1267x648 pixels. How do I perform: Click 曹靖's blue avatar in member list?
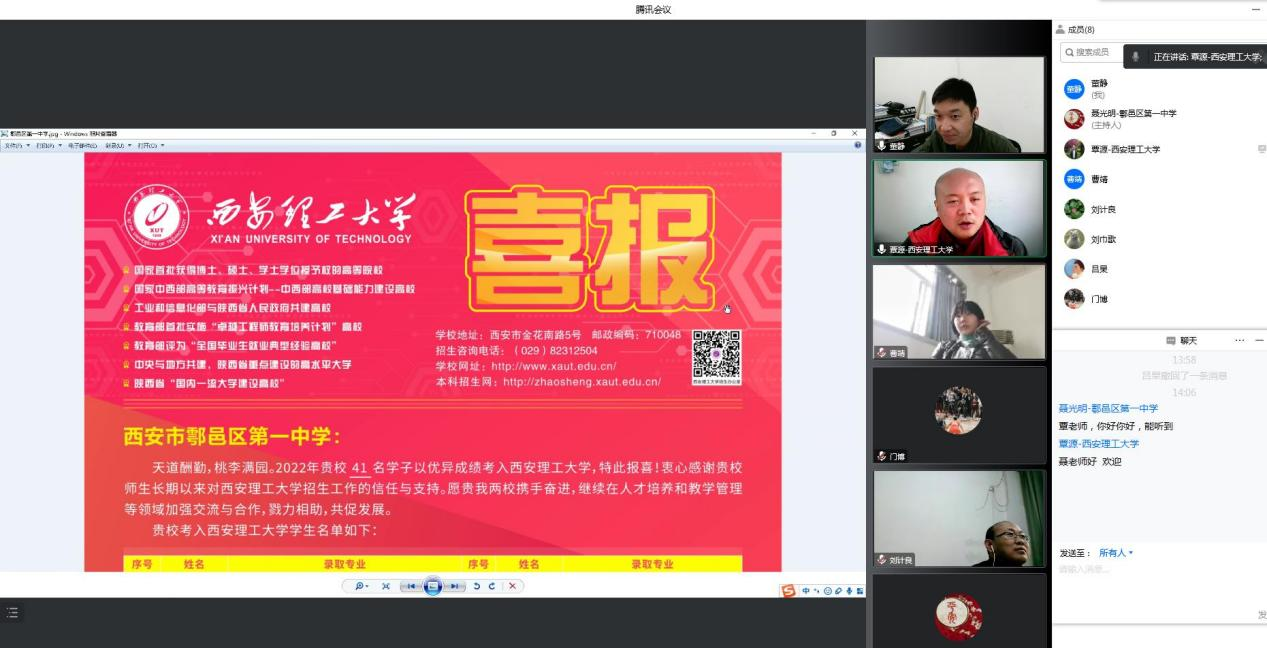pyautogui.click(x=1074, y=179)
